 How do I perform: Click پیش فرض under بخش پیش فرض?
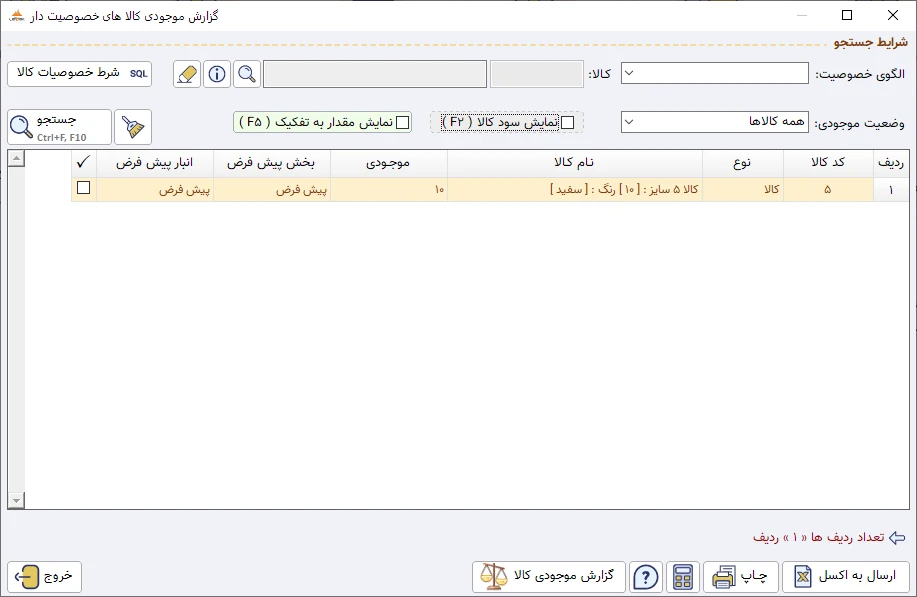click(x=272, y=189)
